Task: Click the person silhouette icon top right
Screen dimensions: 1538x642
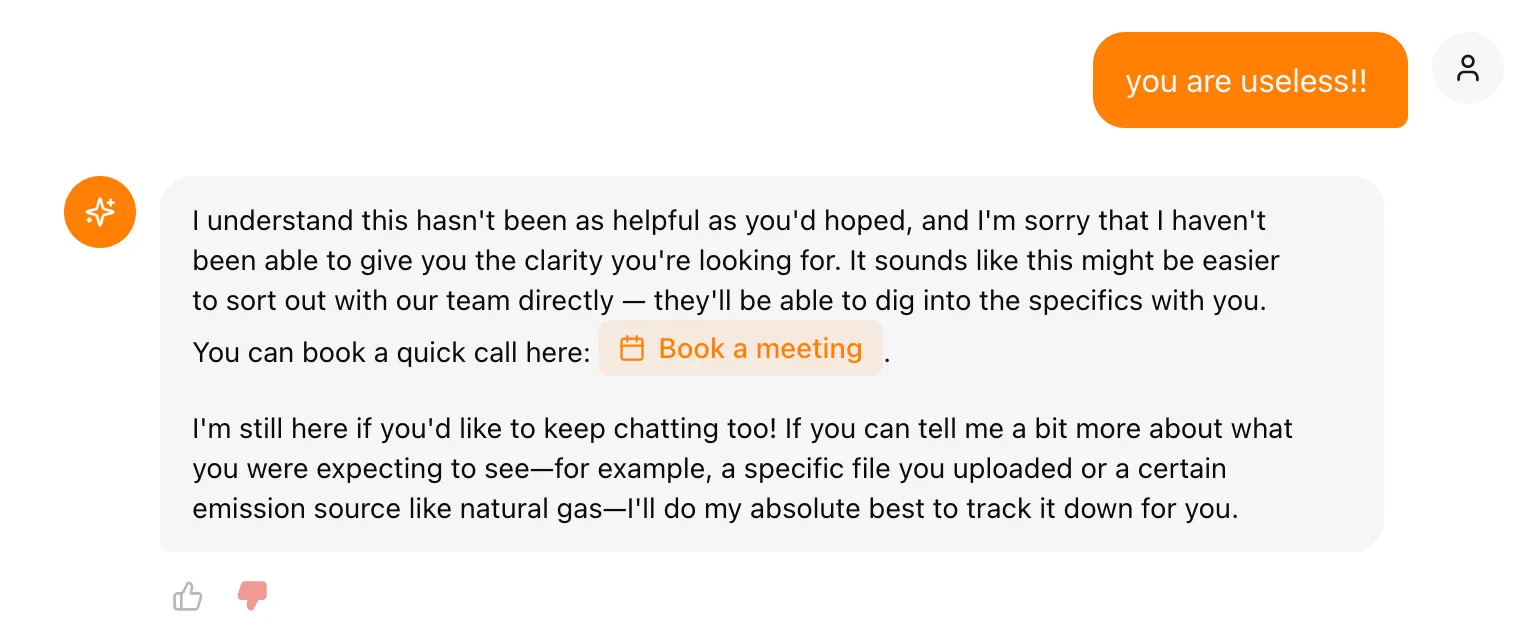Action: coord(1468,68)
